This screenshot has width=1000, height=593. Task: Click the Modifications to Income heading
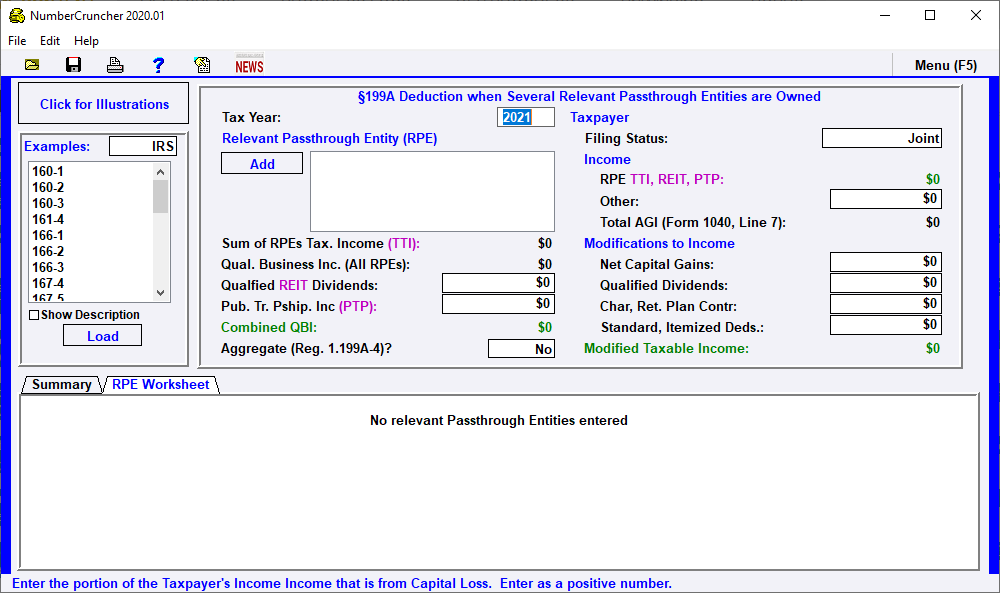pos(659,244)
